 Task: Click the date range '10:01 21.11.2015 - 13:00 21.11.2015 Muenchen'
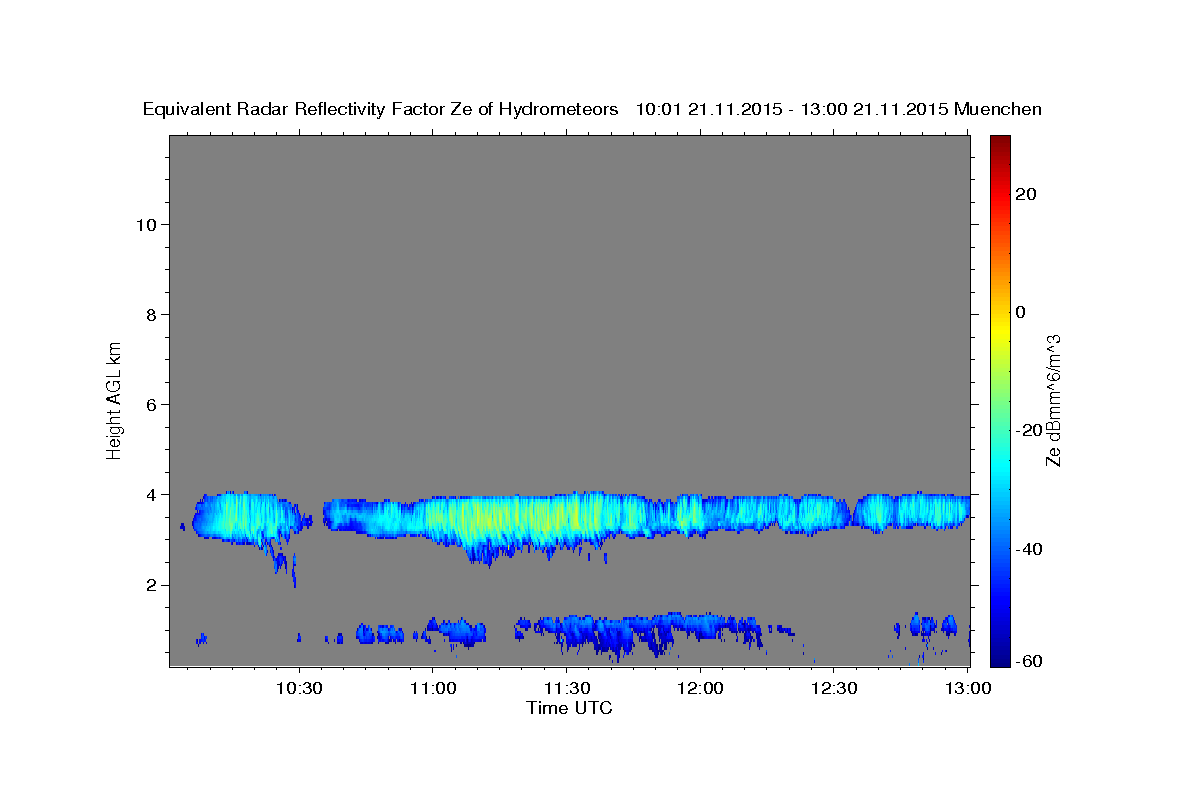pyautogui.click(x=839, y=109)
